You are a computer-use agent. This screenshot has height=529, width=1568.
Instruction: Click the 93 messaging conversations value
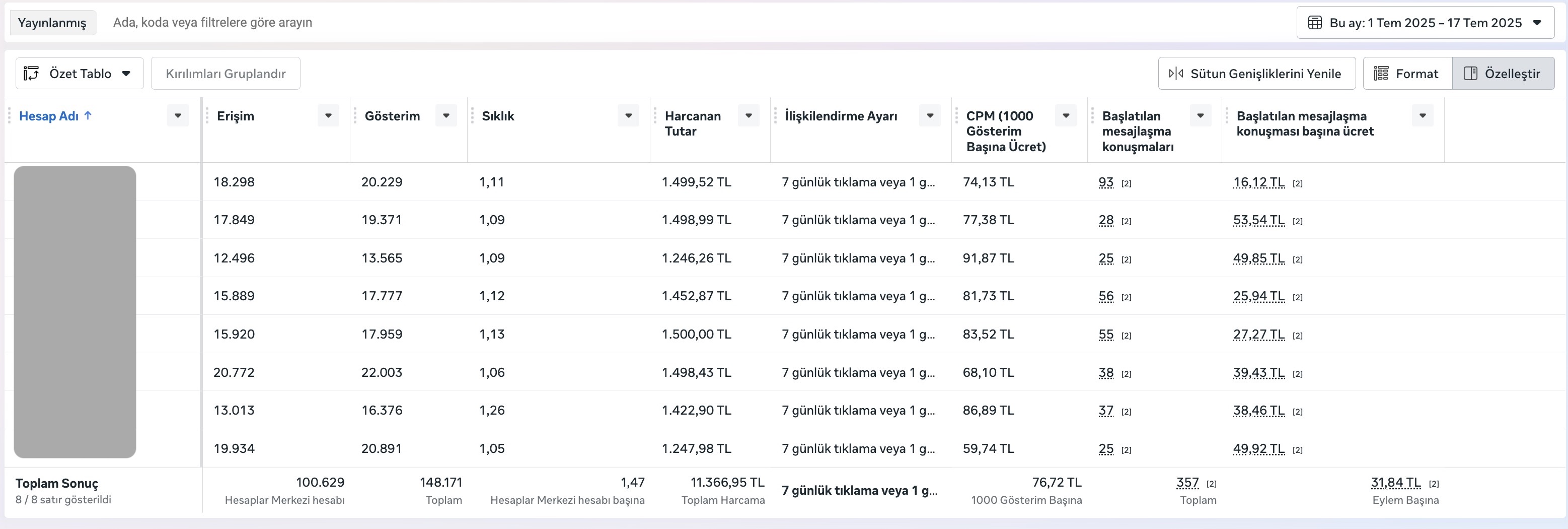1106,182
